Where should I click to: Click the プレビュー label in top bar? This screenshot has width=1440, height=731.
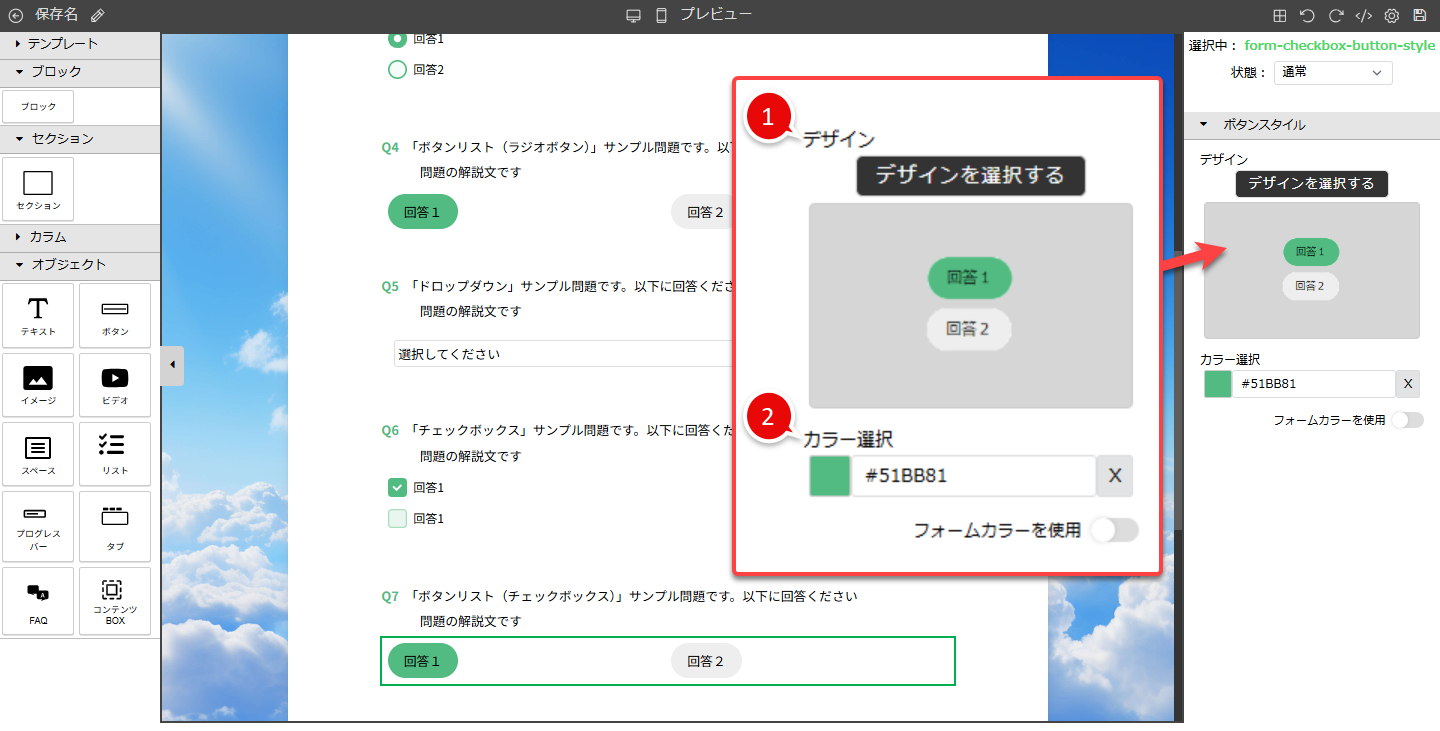(715, 14)
